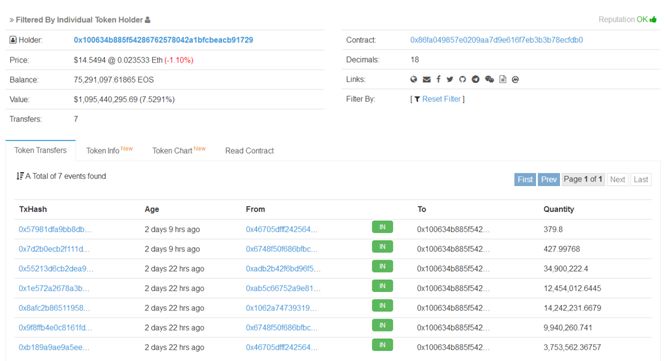Click the IN badge on the 3,753,562.36757 row

[x=382, y=344]
